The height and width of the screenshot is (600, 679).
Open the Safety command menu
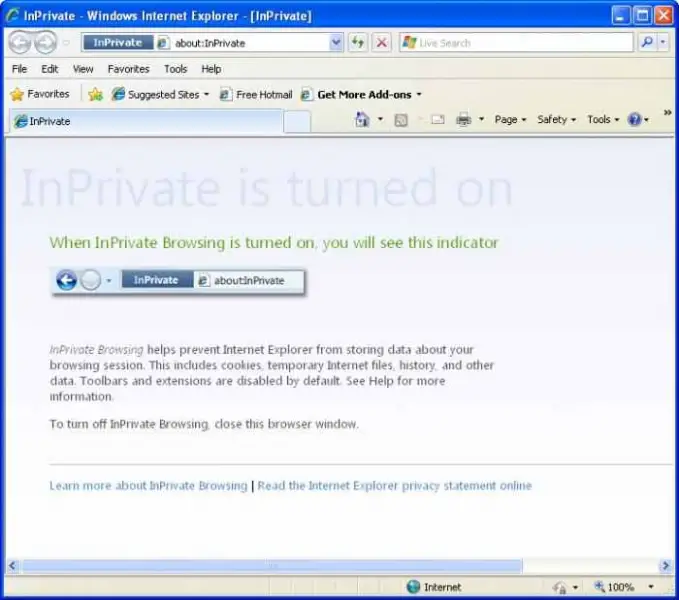click(556, 119)
